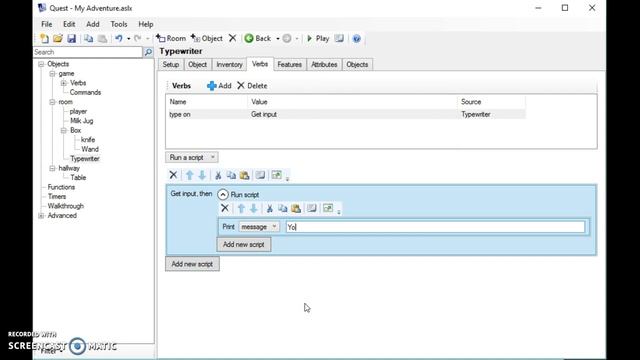Click the outer Add new script button
Viewport: 640px width, 360px height.
pyautogui.click(x=192, y=264)
